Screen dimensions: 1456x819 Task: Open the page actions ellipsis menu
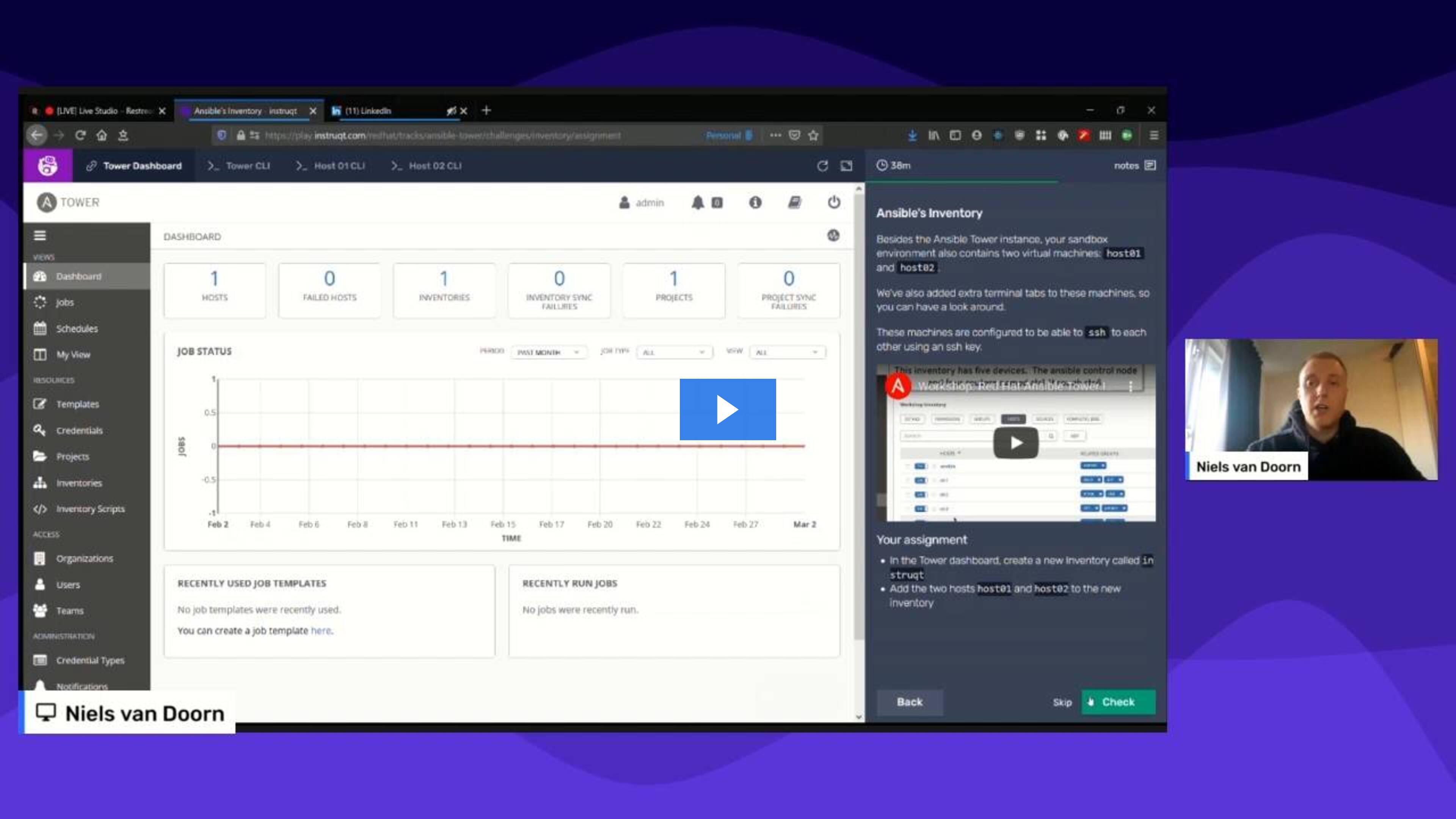[x=775, y=135]
